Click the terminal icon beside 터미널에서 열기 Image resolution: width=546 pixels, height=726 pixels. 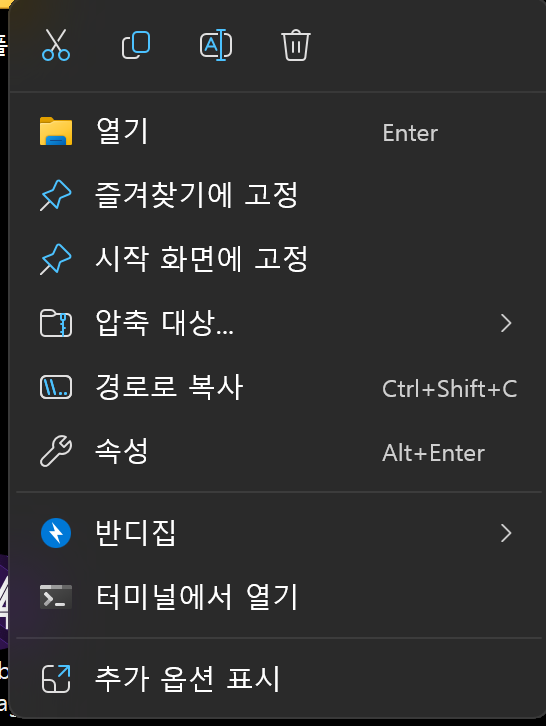(x=56, y=597)
